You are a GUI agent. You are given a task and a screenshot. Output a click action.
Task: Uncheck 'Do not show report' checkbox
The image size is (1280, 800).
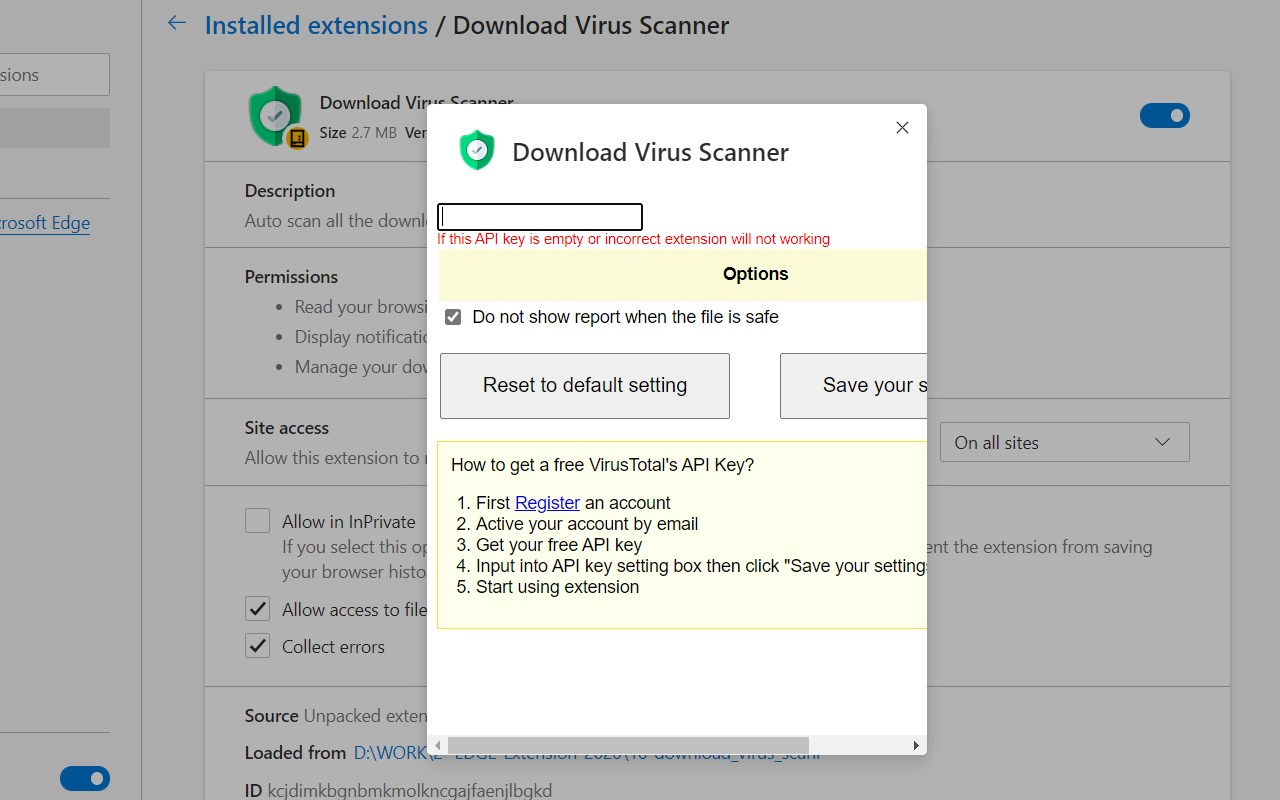[x=453, y=317]
